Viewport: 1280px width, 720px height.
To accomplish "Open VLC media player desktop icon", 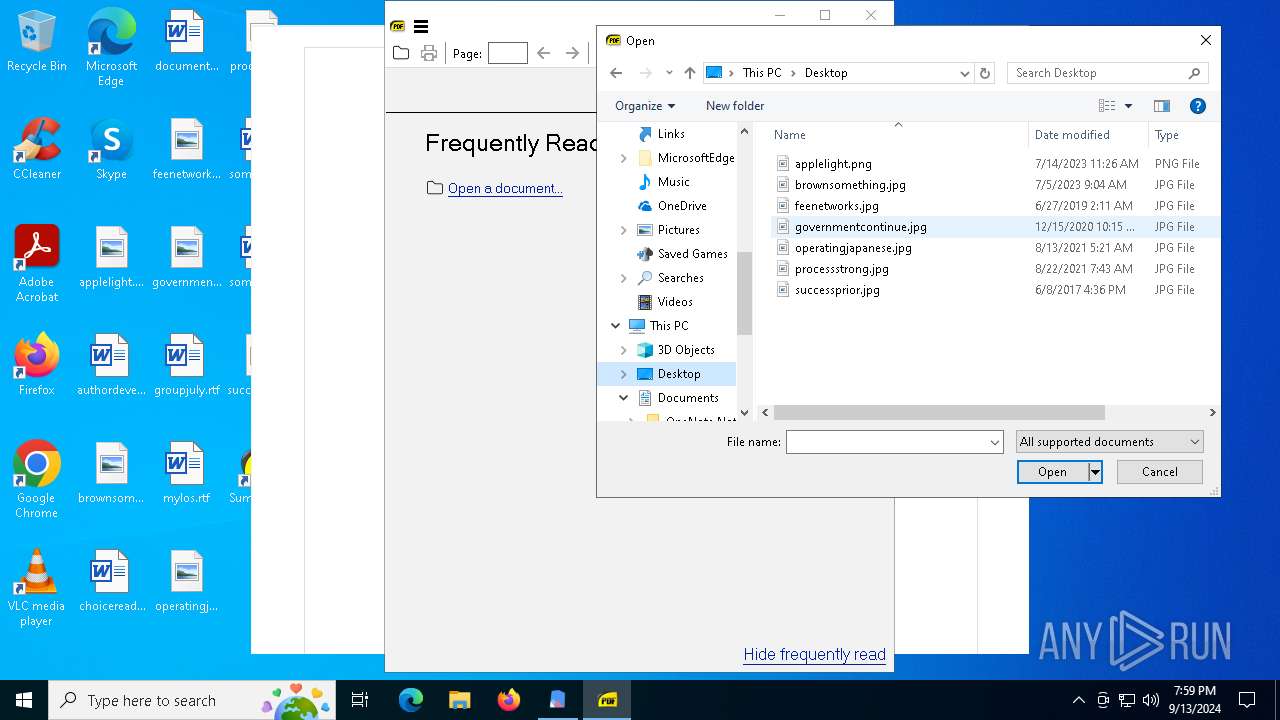I will [x=37, y=588].
